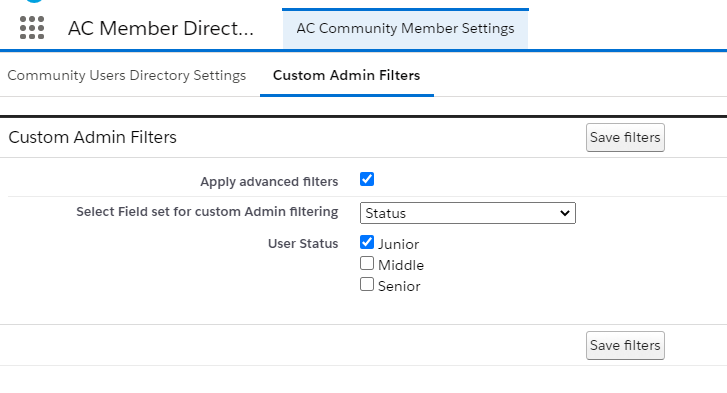
Task: Click the 'Junior' option label
Action: point(398,244)
